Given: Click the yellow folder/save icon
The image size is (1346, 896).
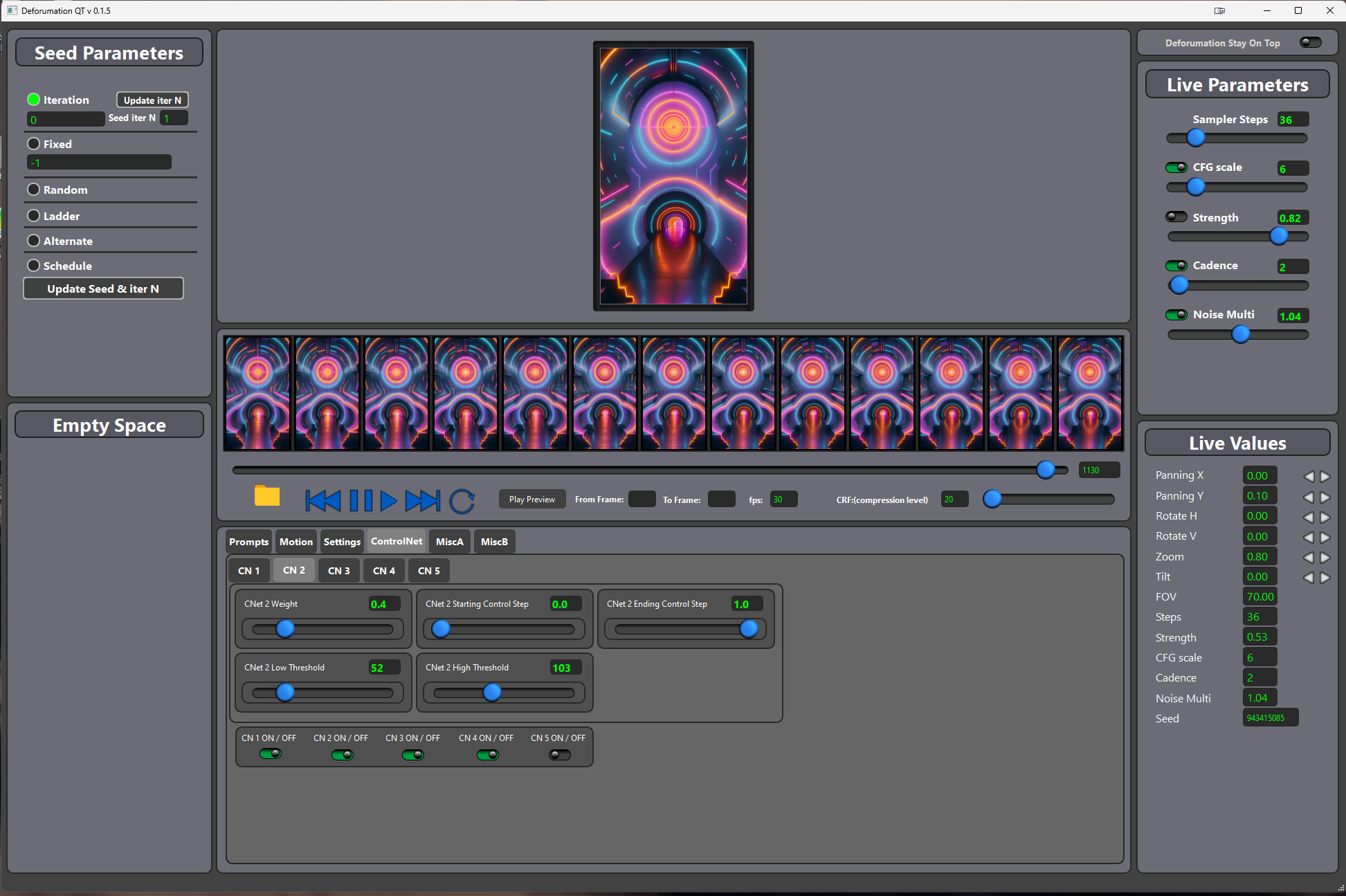Looking at the screenshot, I should point(266,497).
